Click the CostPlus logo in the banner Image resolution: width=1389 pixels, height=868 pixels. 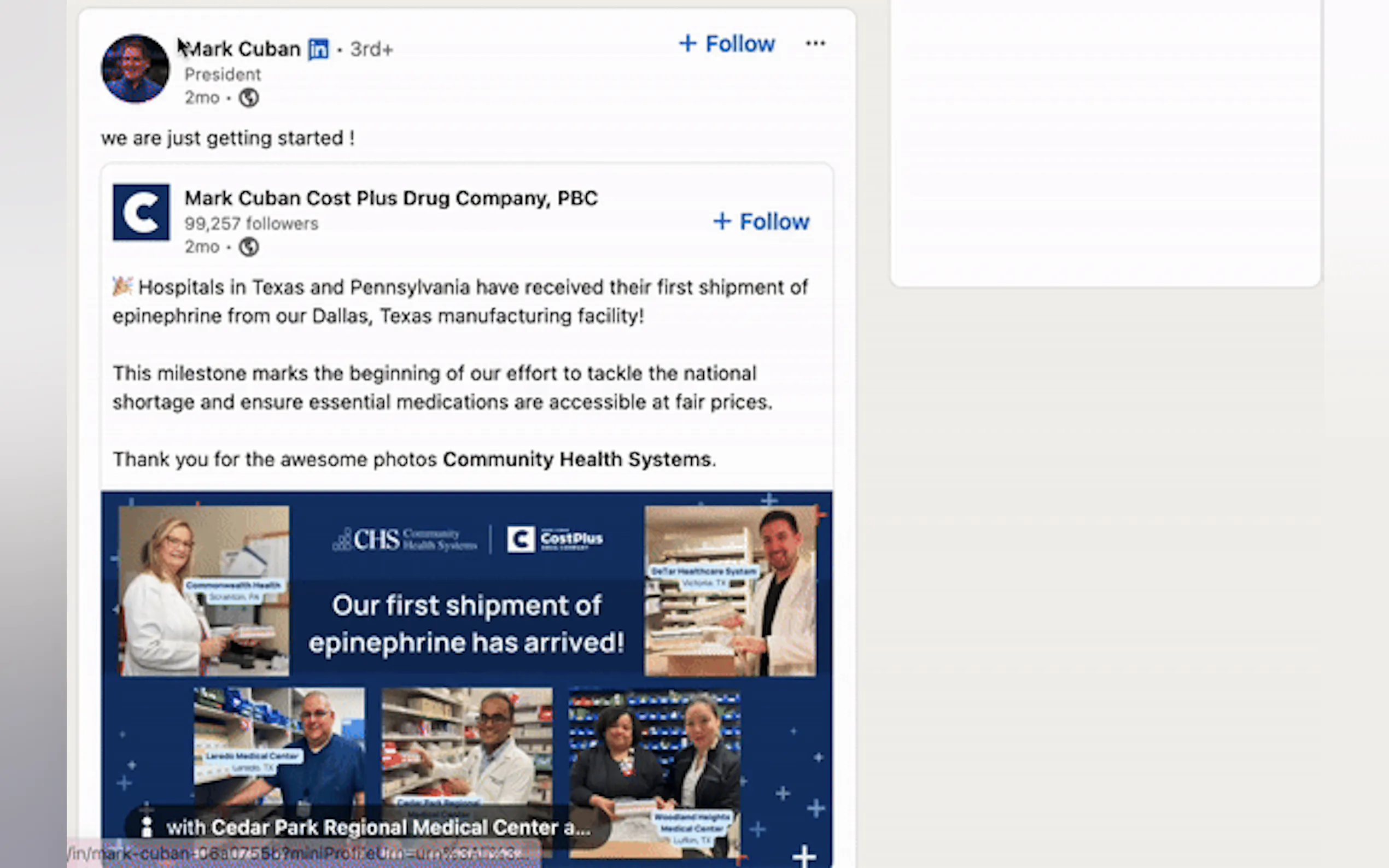[x=555, y=539]
